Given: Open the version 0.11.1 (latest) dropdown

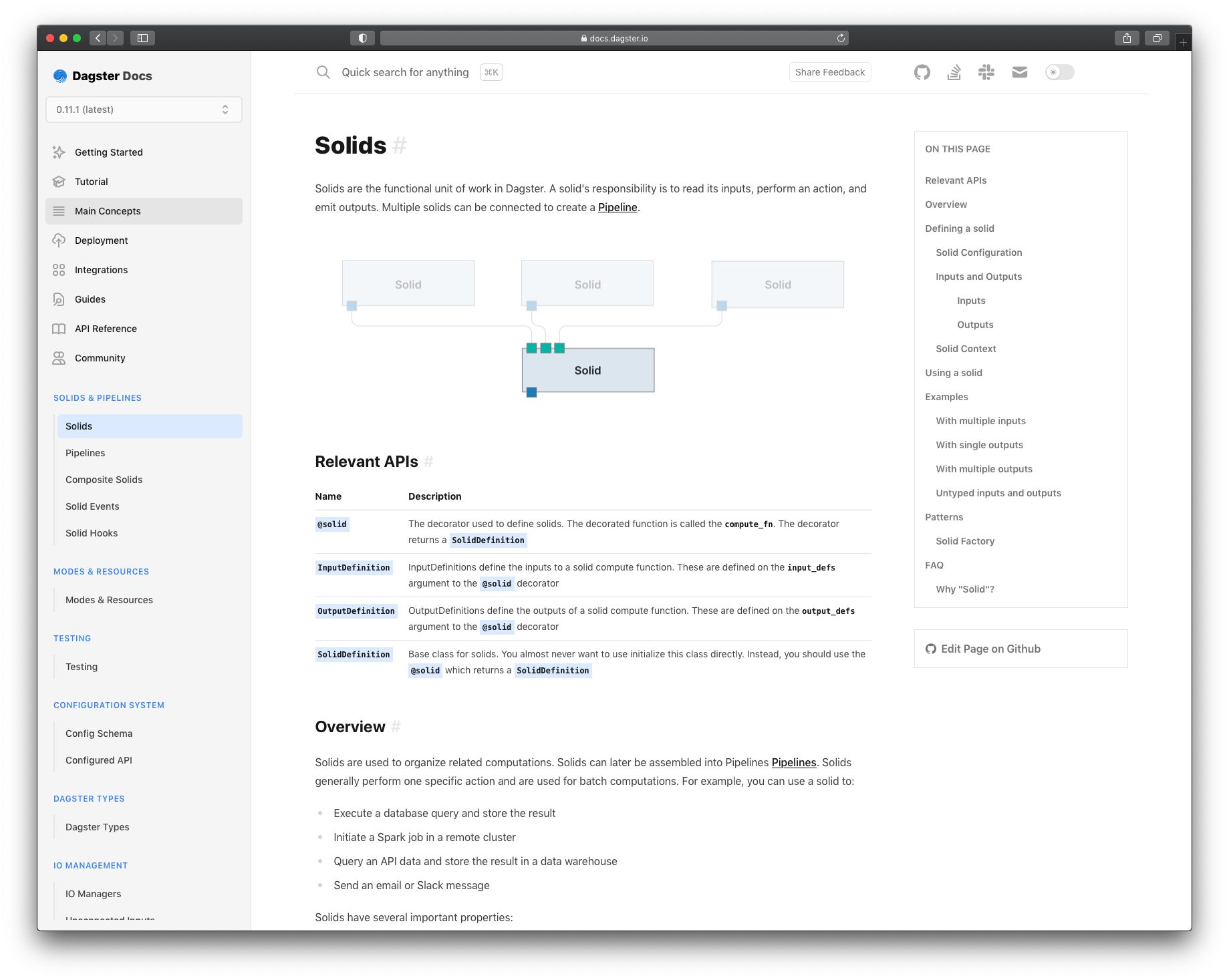Looking at the screenshot, I should (x=144, y=110).
